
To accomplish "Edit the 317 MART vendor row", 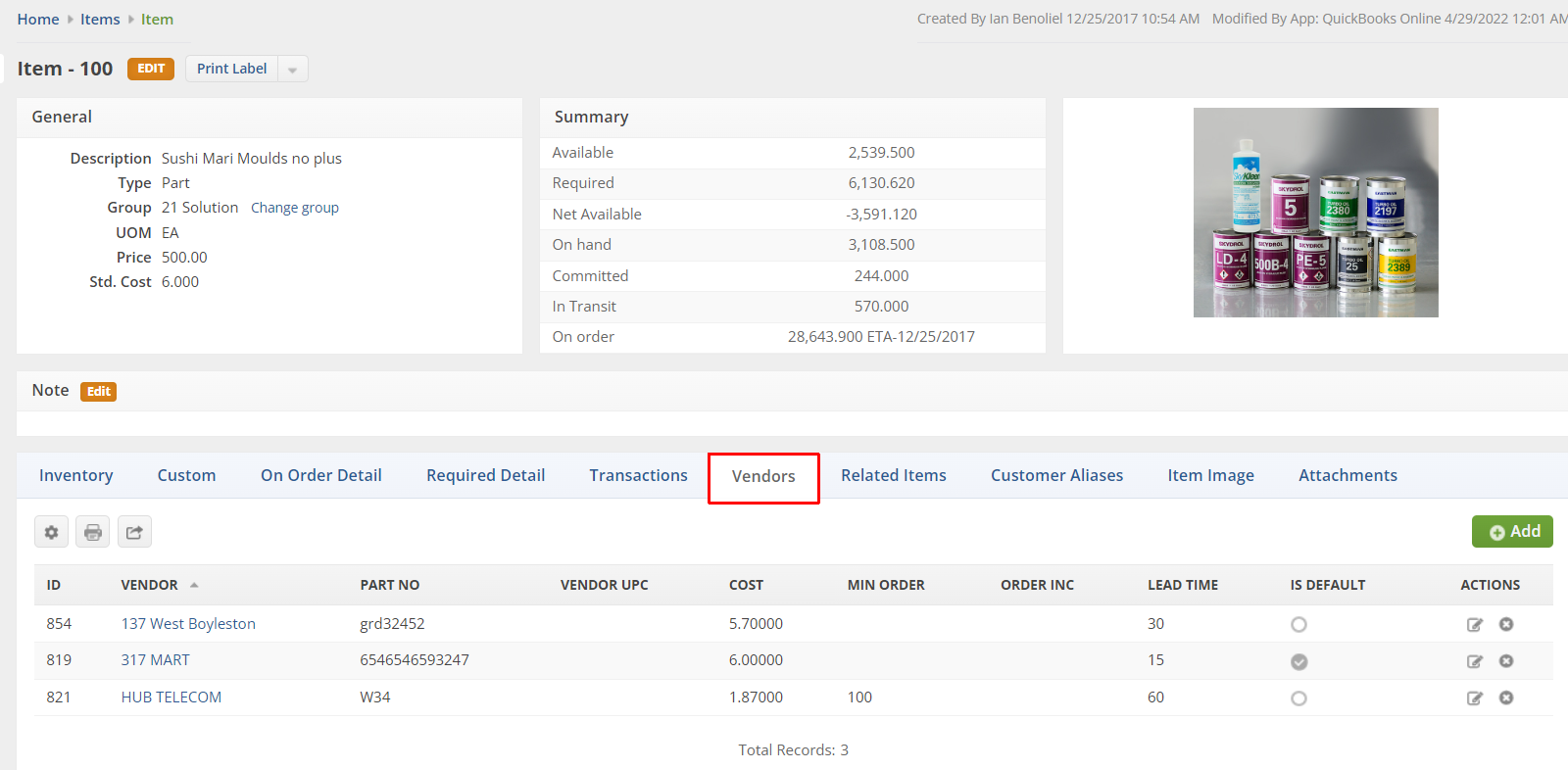I will 1474,662.
